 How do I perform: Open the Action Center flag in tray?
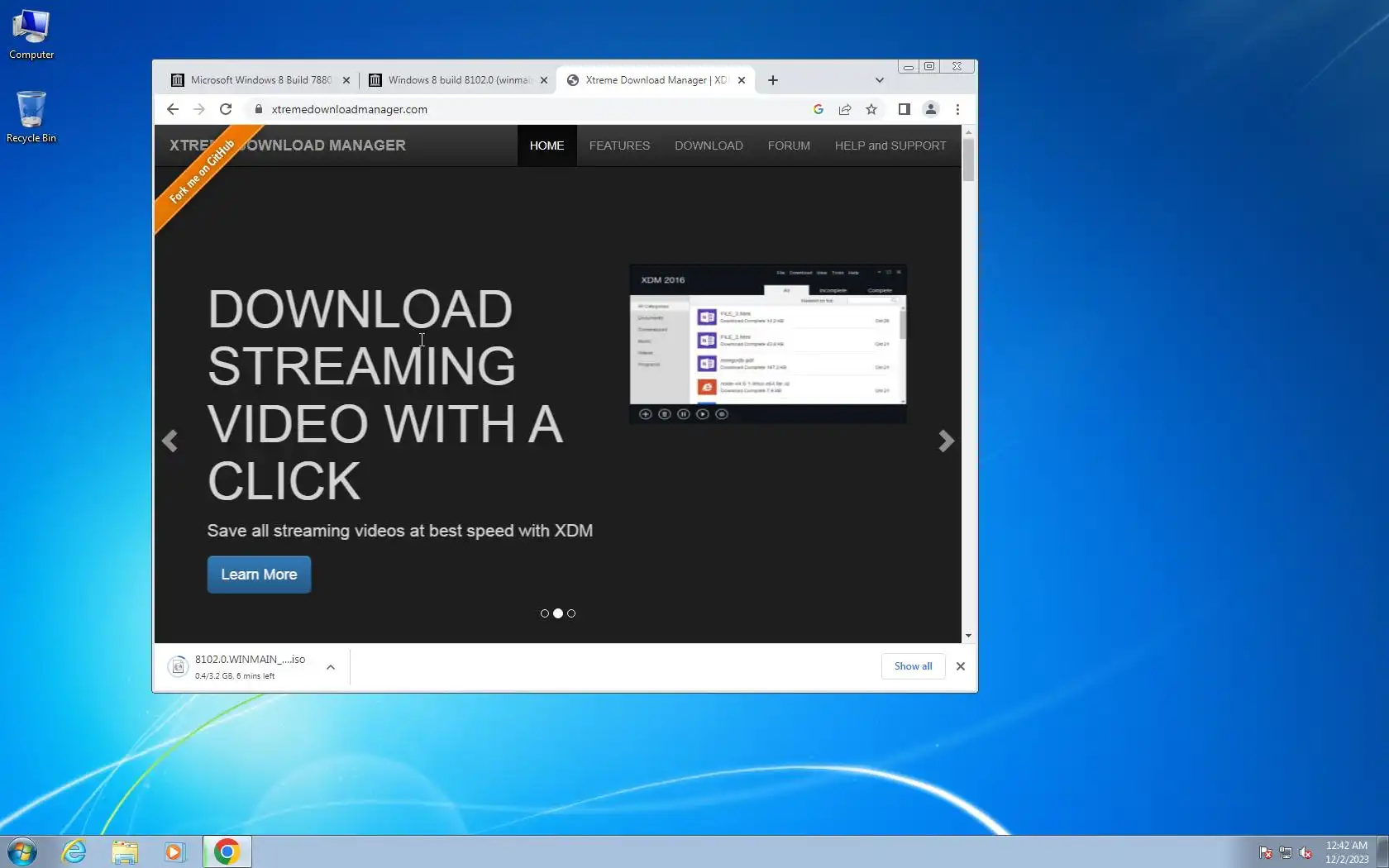(1266, 852)
